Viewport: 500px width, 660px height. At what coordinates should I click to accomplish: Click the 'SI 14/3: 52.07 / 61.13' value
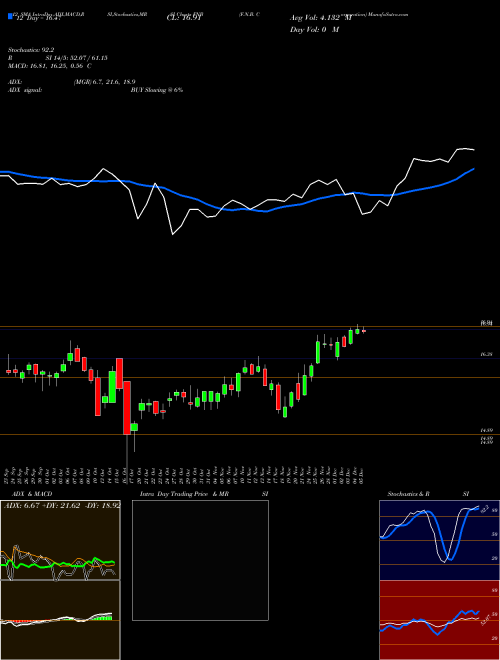tap(76, 58)
